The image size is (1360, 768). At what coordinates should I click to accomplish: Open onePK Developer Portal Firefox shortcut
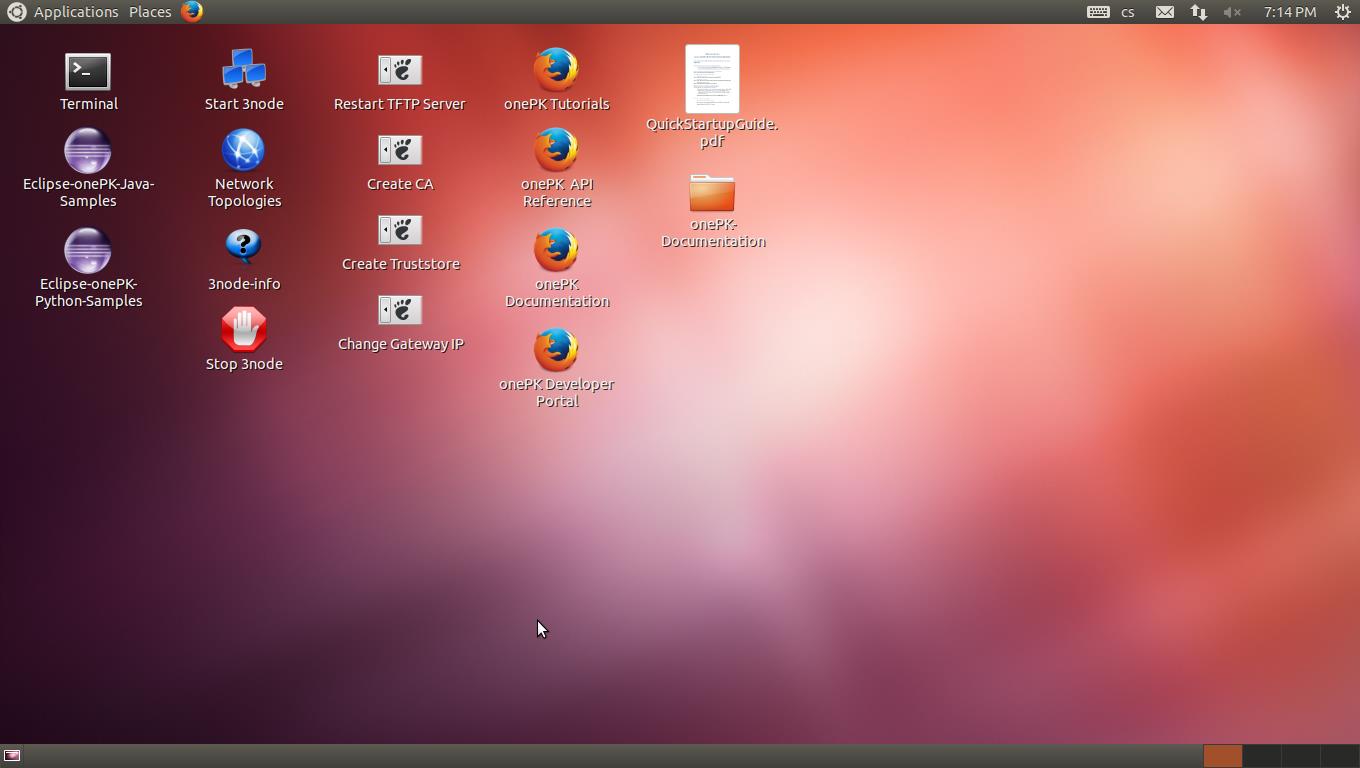pyautogui.click(x=556, y=350)
